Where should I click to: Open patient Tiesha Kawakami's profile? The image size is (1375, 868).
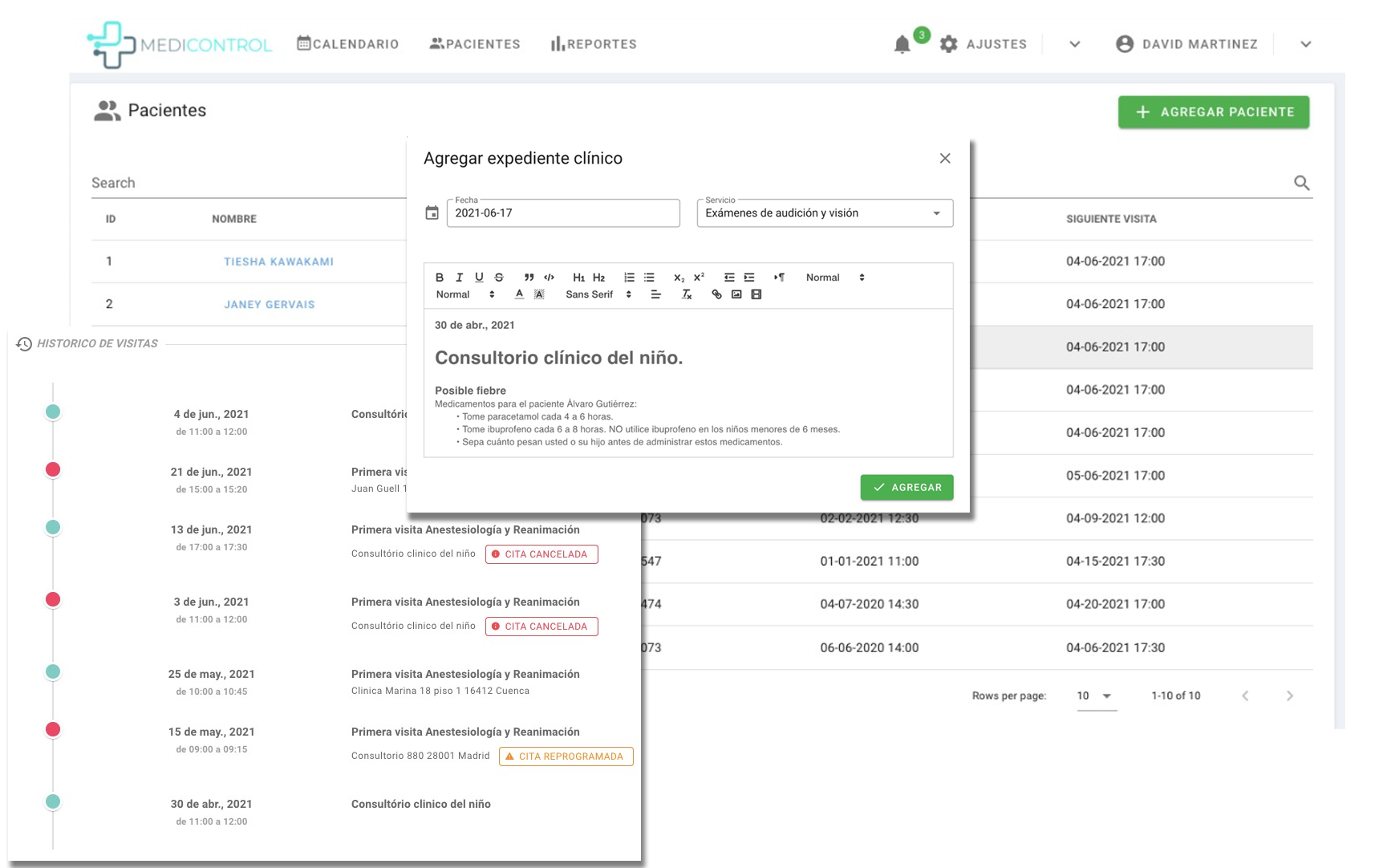tap(278, 262)
